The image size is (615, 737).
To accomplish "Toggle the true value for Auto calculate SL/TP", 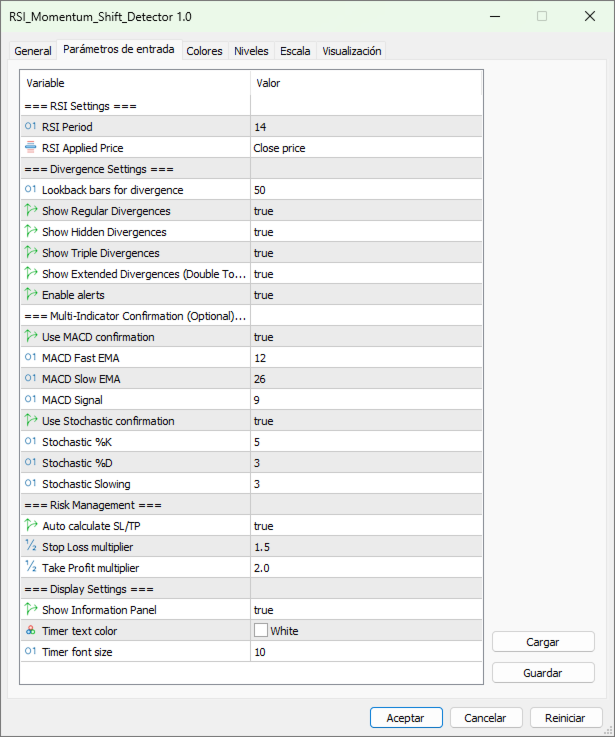I will [366, 526].
